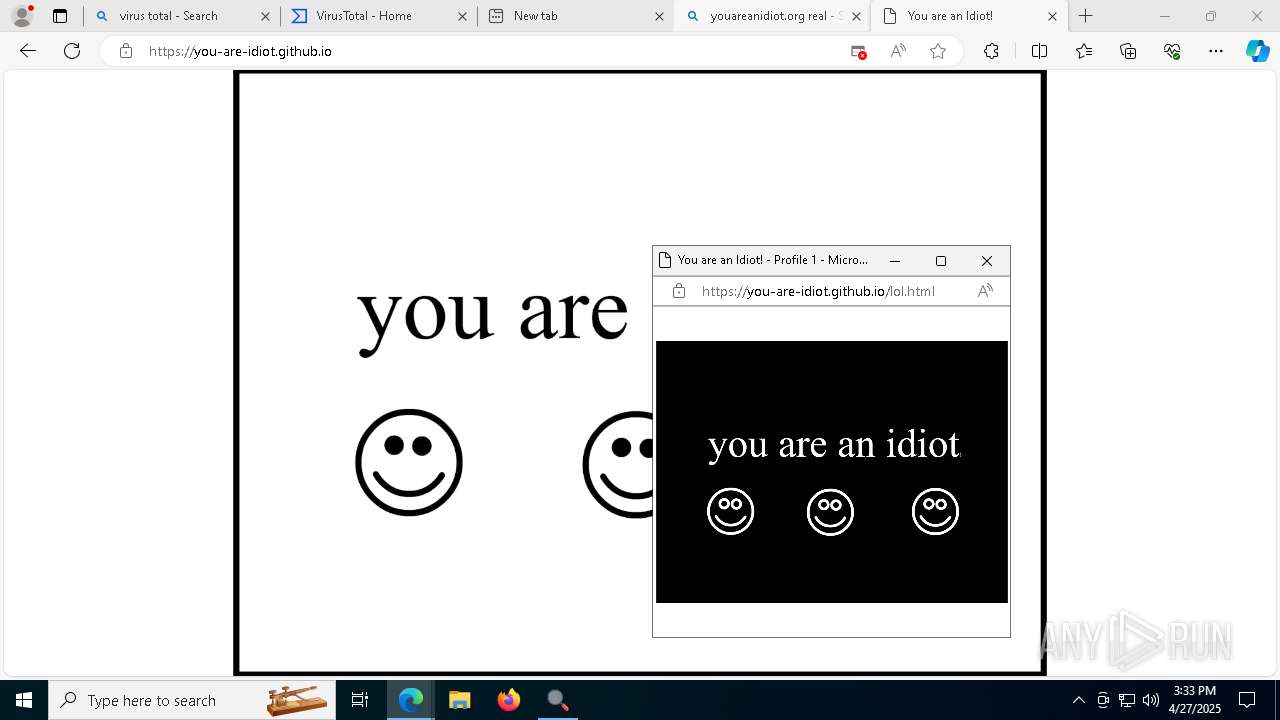Open the Favorites list icon
1280x720 pixels.
pos(1084,51)
